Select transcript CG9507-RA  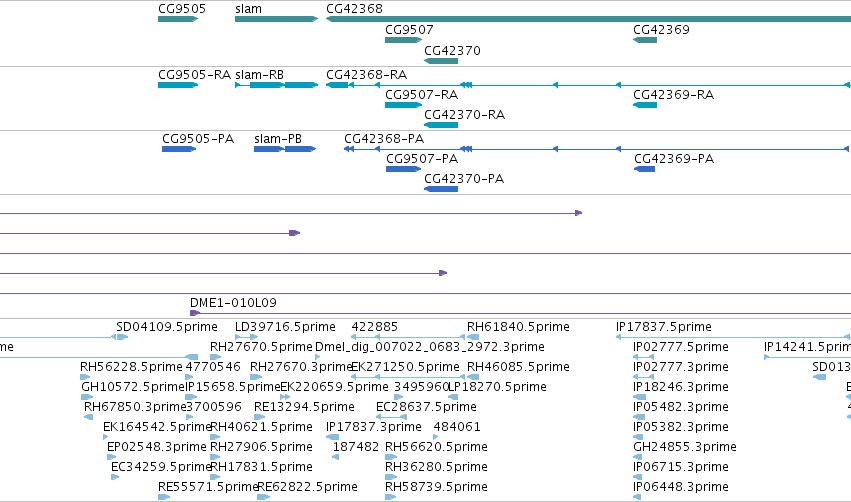[x=421, y=95]
